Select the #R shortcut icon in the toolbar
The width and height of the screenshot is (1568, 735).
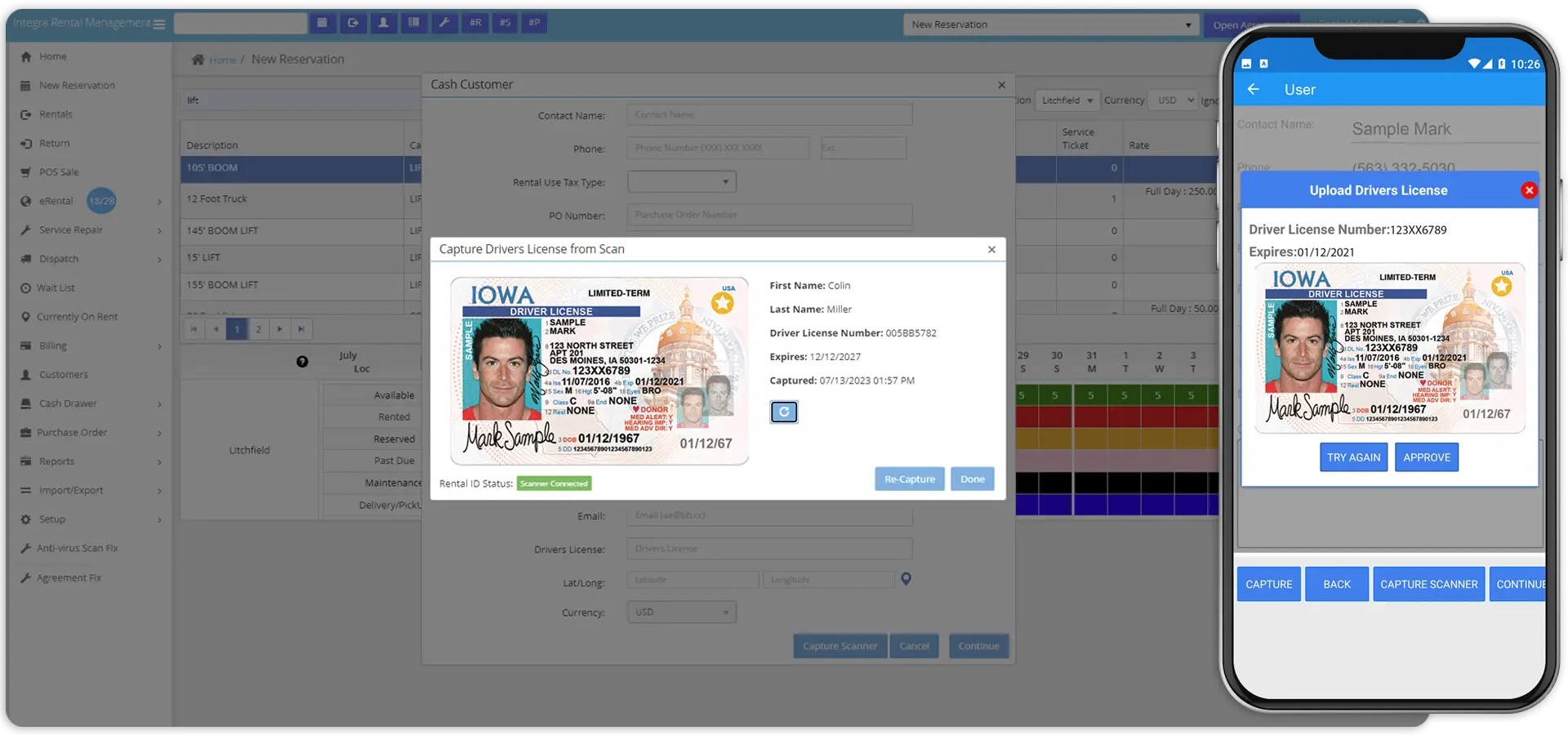click(x=474, y=23)
